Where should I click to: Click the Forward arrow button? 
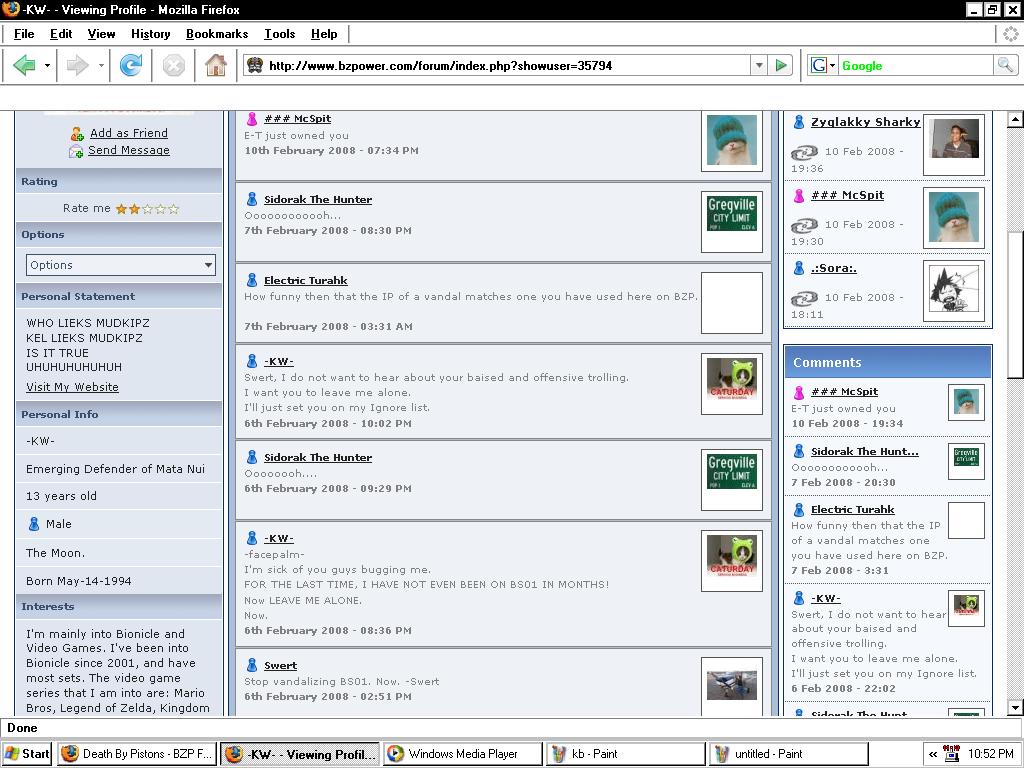[x=77, y=65]
